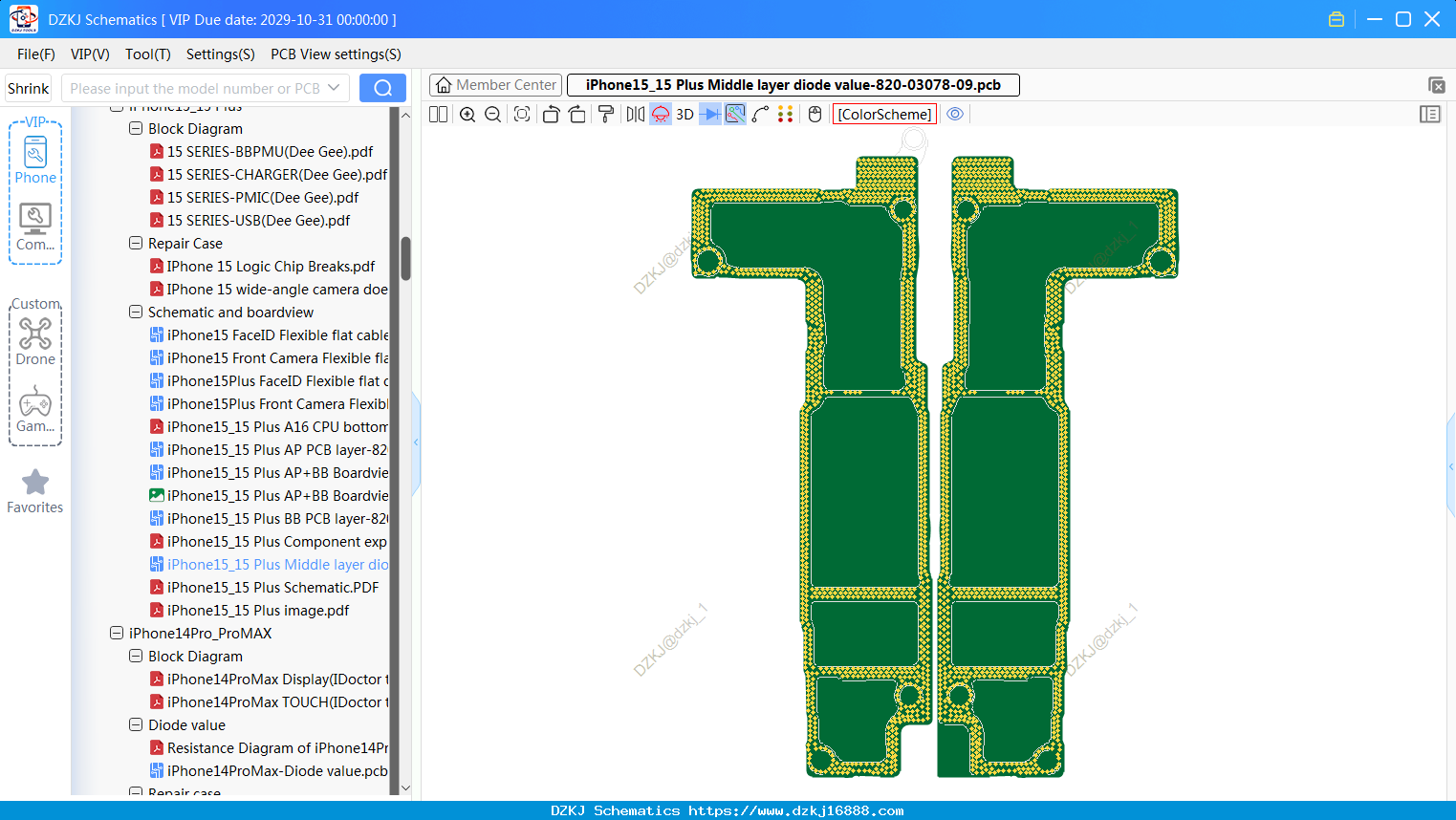Open the Favorites star
The image size is (1456, 820).
[35, 491]
